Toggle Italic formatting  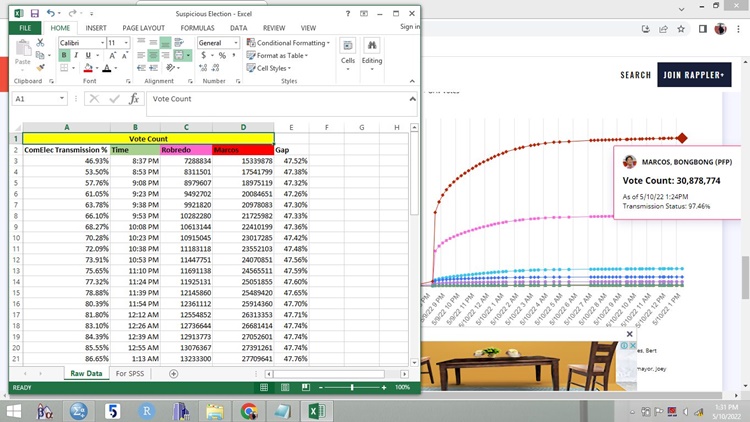click(76, 56)
